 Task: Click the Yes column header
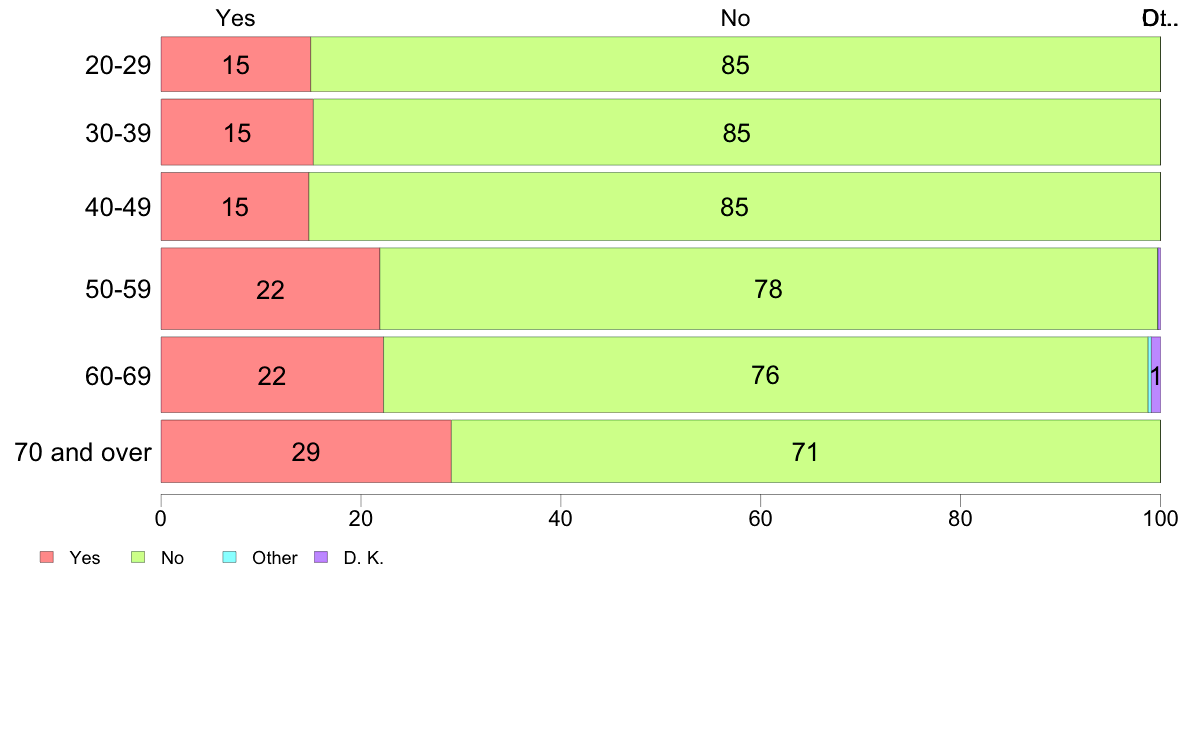pyautogui.click(x=236, y=18)
